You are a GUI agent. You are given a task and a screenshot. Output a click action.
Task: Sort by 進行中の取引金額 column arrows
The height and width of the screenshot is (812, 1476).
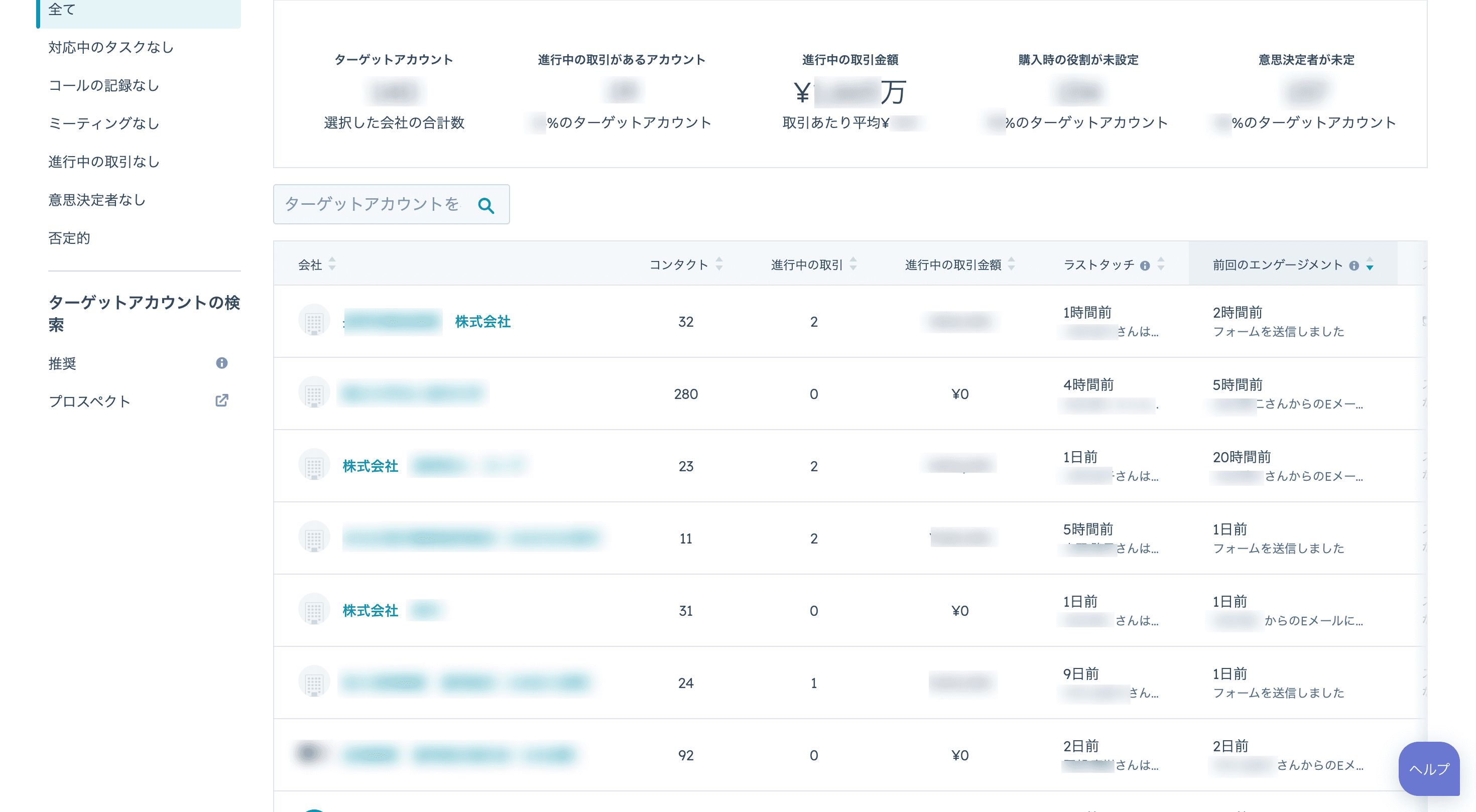1011,264
